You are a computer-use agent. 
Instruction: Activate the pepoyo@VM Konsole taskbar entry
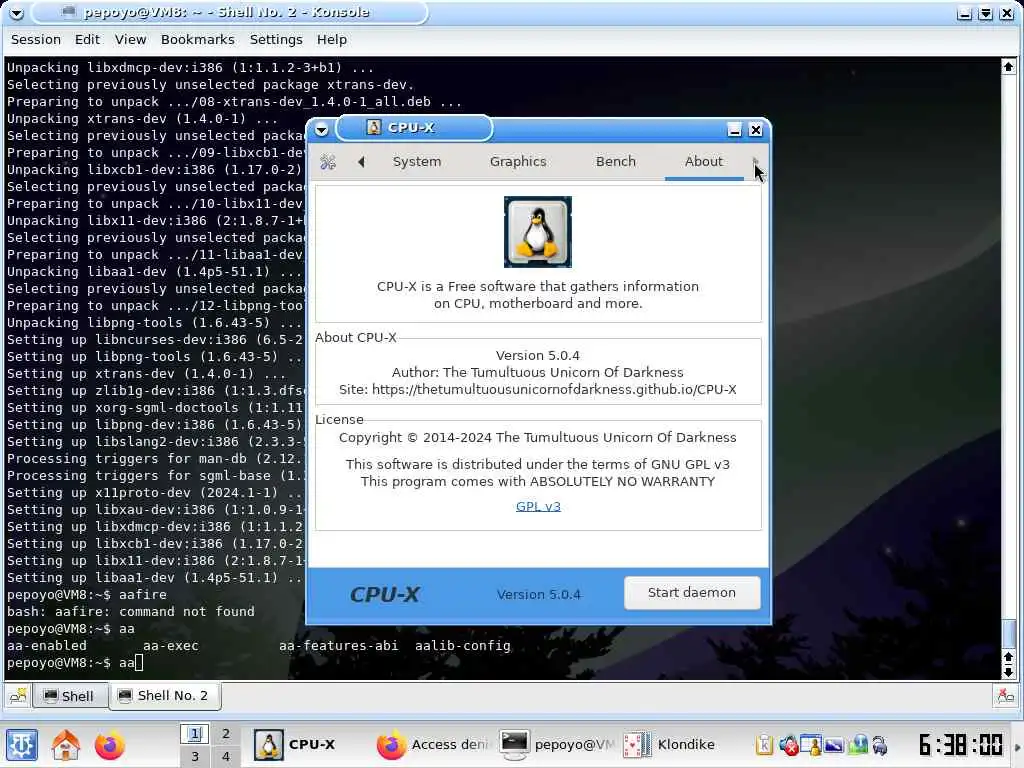(556, 744)
